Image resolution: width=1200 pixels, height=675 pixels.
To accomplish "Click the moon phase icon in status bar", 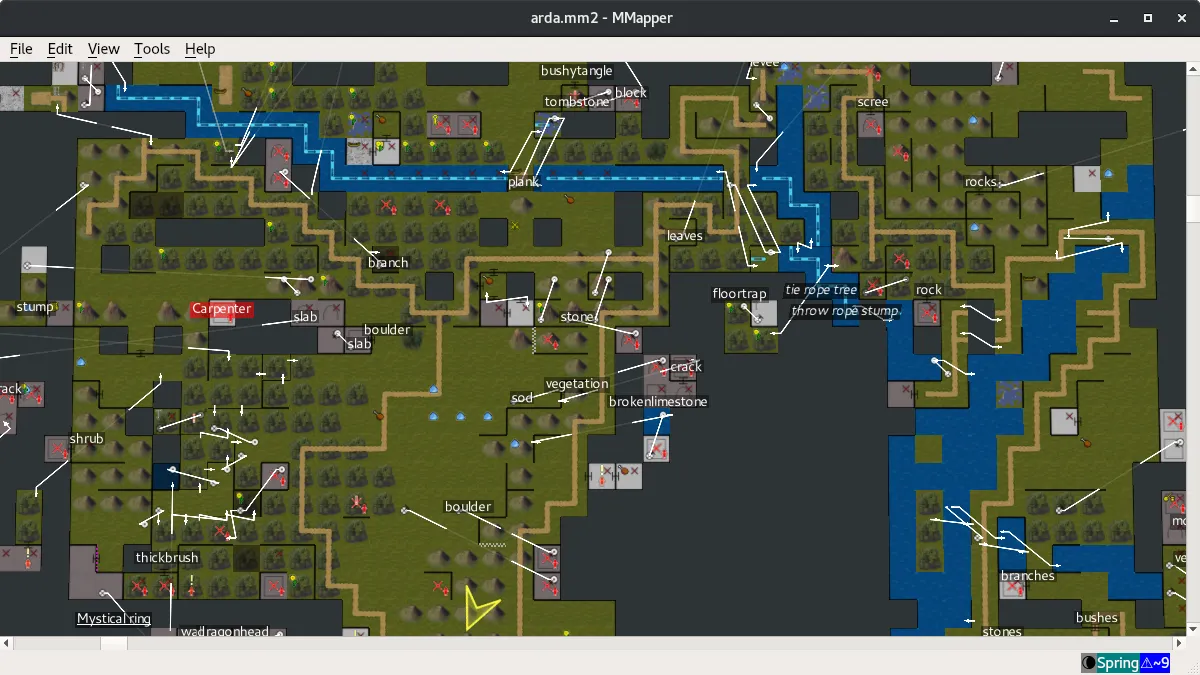I will pos(1088,663).
